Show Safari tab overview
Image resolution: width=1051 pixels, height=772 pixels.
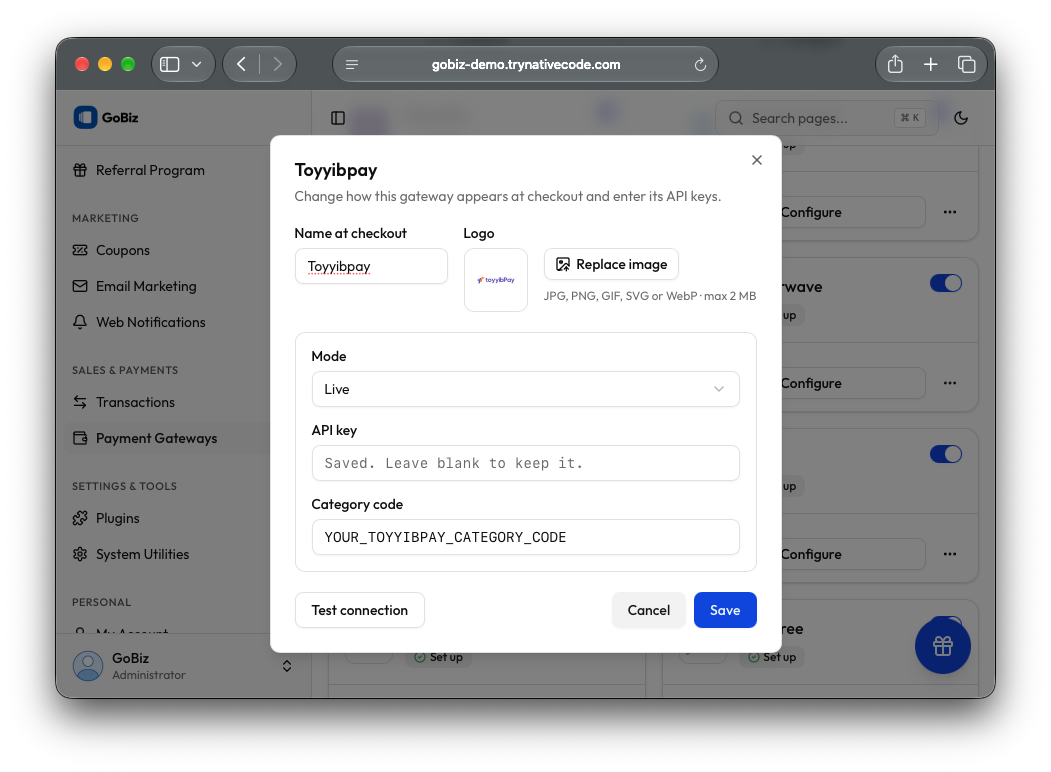[x=966, y=64]
